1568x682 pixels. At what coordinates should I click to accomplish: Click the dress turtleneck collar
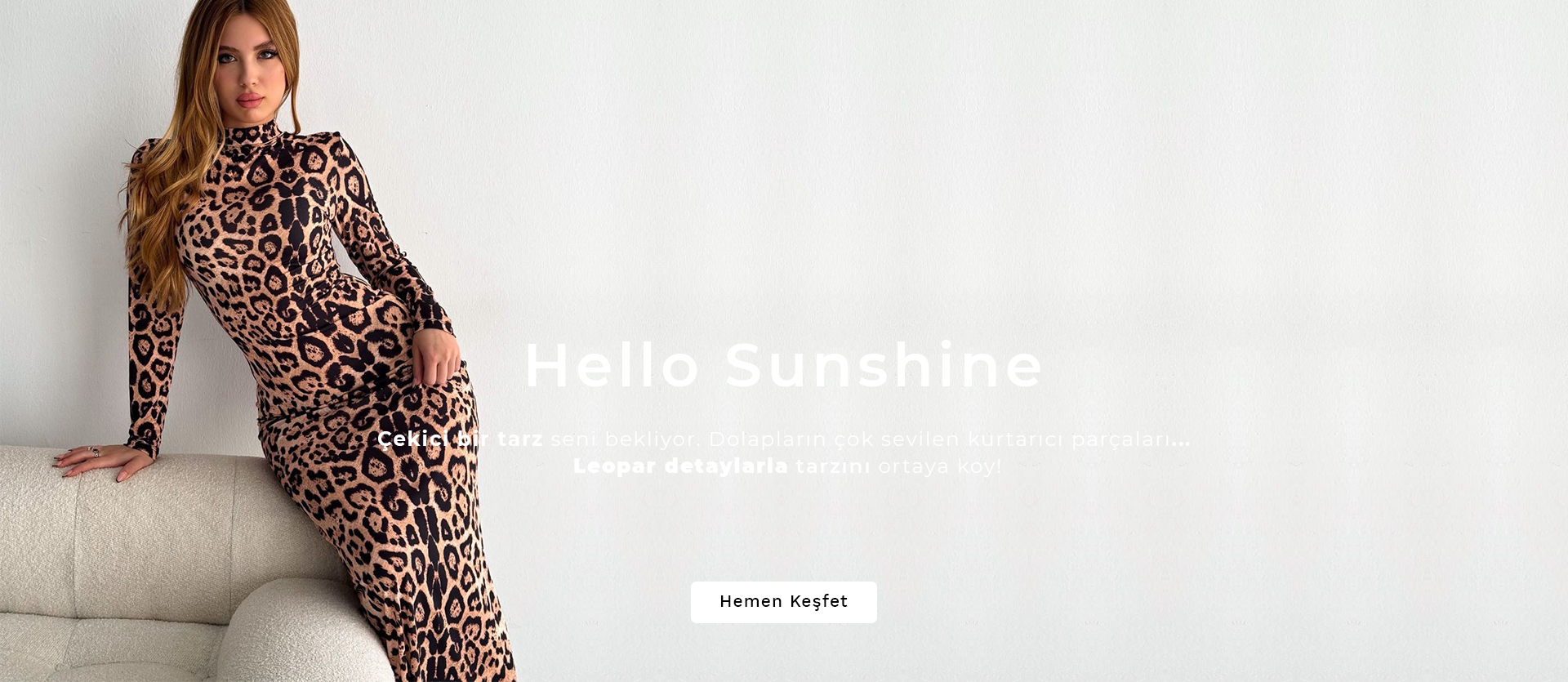click(x=253, y=133)
